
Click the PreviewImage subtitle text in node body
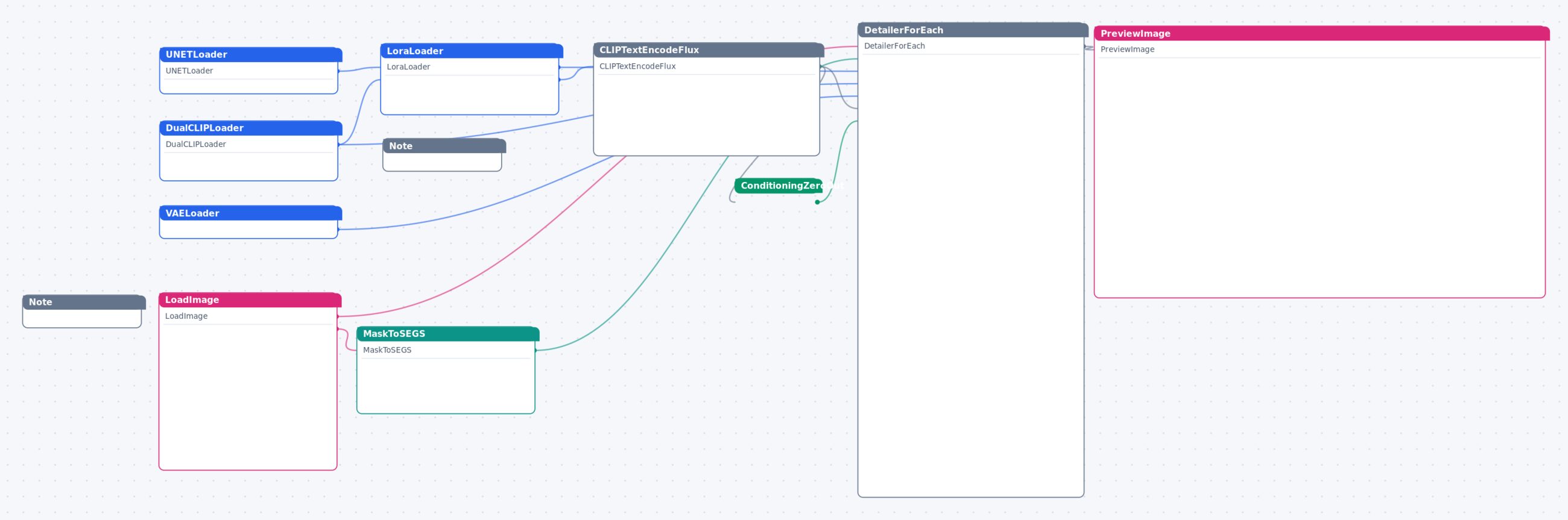click(1127, 50)
